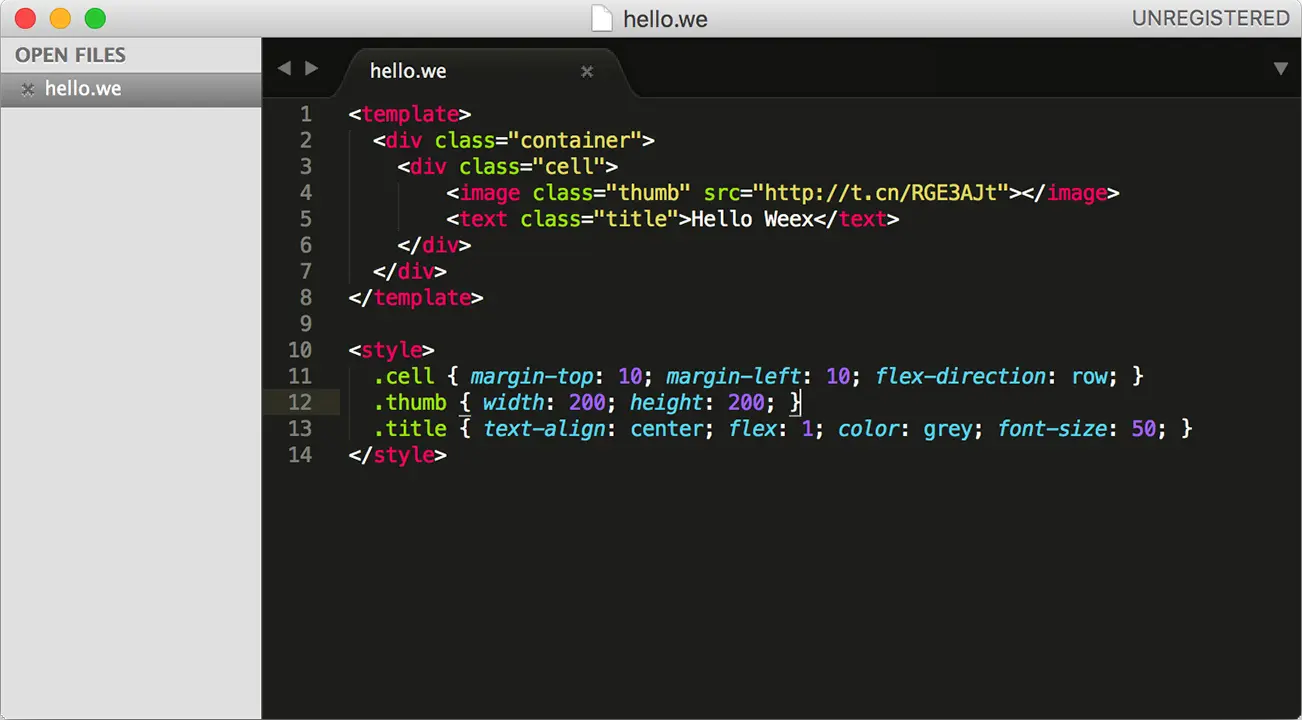Click the font-size value 50 in .title rule
This screenshot has height=720, width=1302.
tap(1143, 429)
